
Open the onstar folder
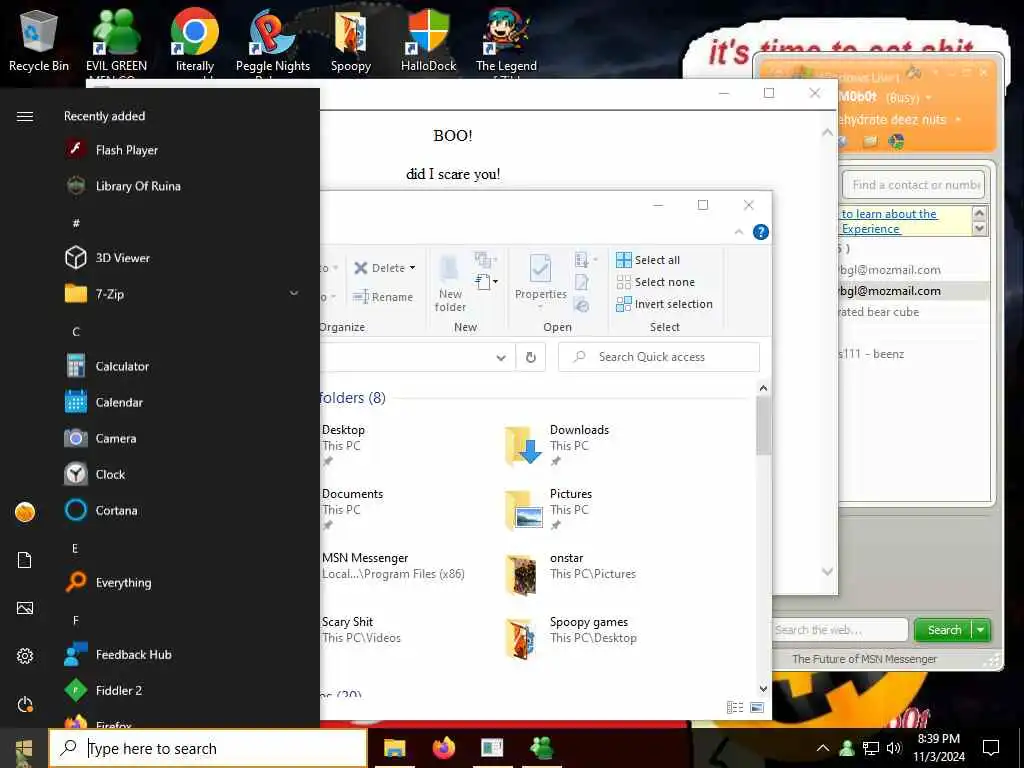click(570, 573)
